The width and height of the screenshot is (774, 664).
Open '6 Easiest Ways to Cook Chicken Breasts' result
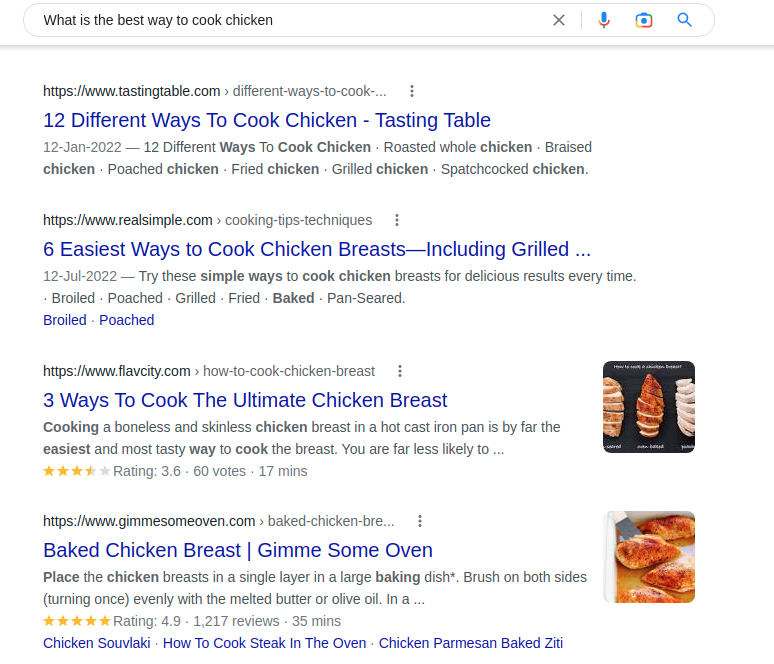click(317, 249)
